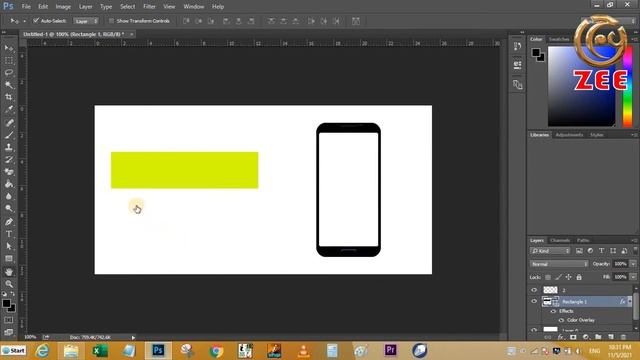Image resolution: width=640 pixels, height=360 pixels.
Task: Open the Edit menu
Action: (x=43, y=7)
